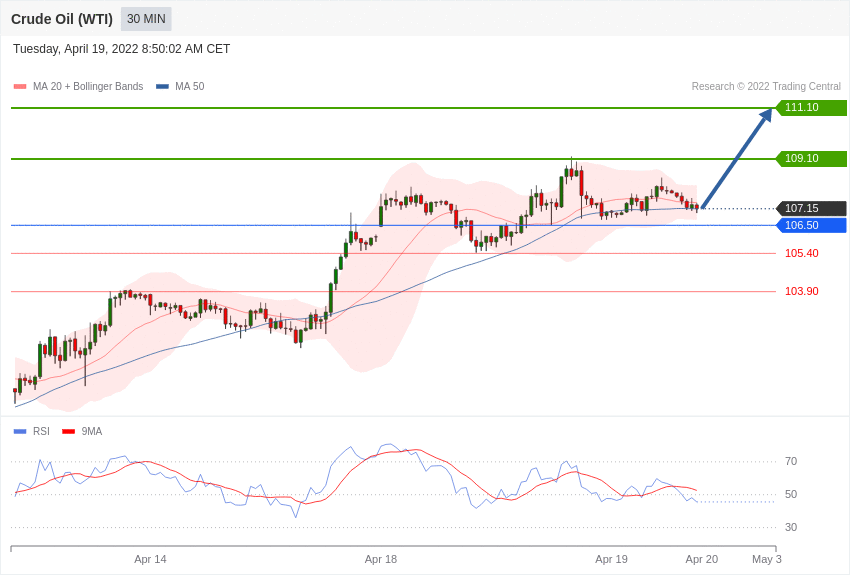Click the 105.40 support level label
The width and height of the screenshot is (850, 576).
[802, 253]
